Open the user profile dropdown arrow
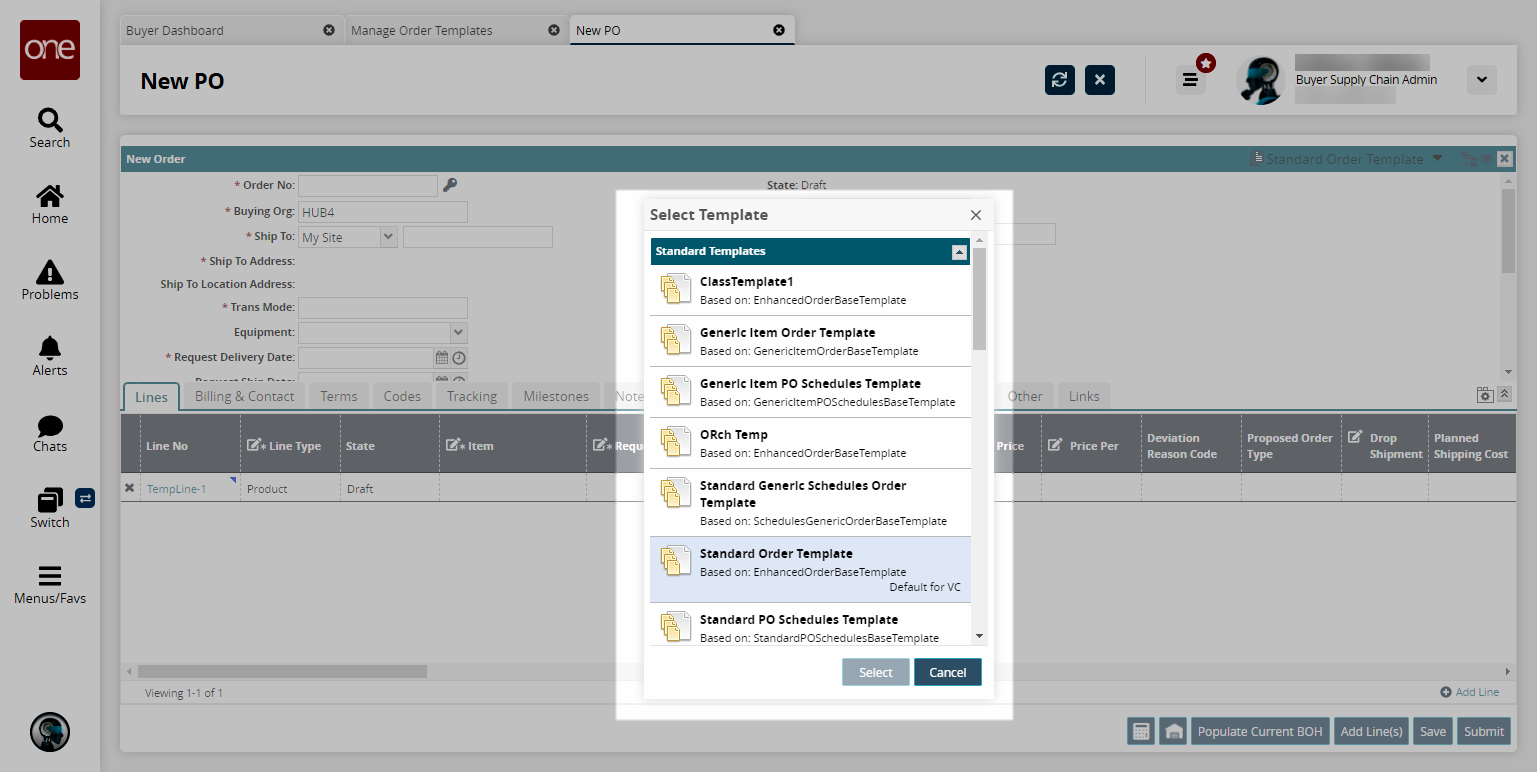Screen dimensions: 1537x772 1481,80
